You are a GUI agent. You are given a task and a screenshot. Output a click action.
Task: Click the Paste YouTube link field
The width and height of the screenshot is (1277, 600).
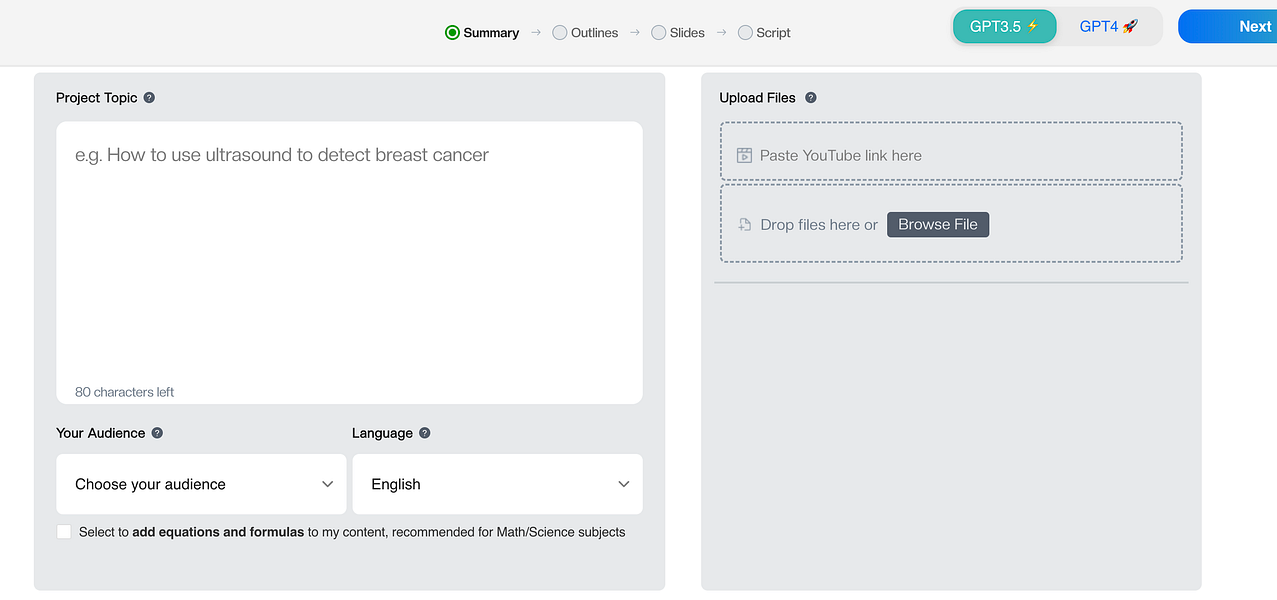tap(950, 155)
